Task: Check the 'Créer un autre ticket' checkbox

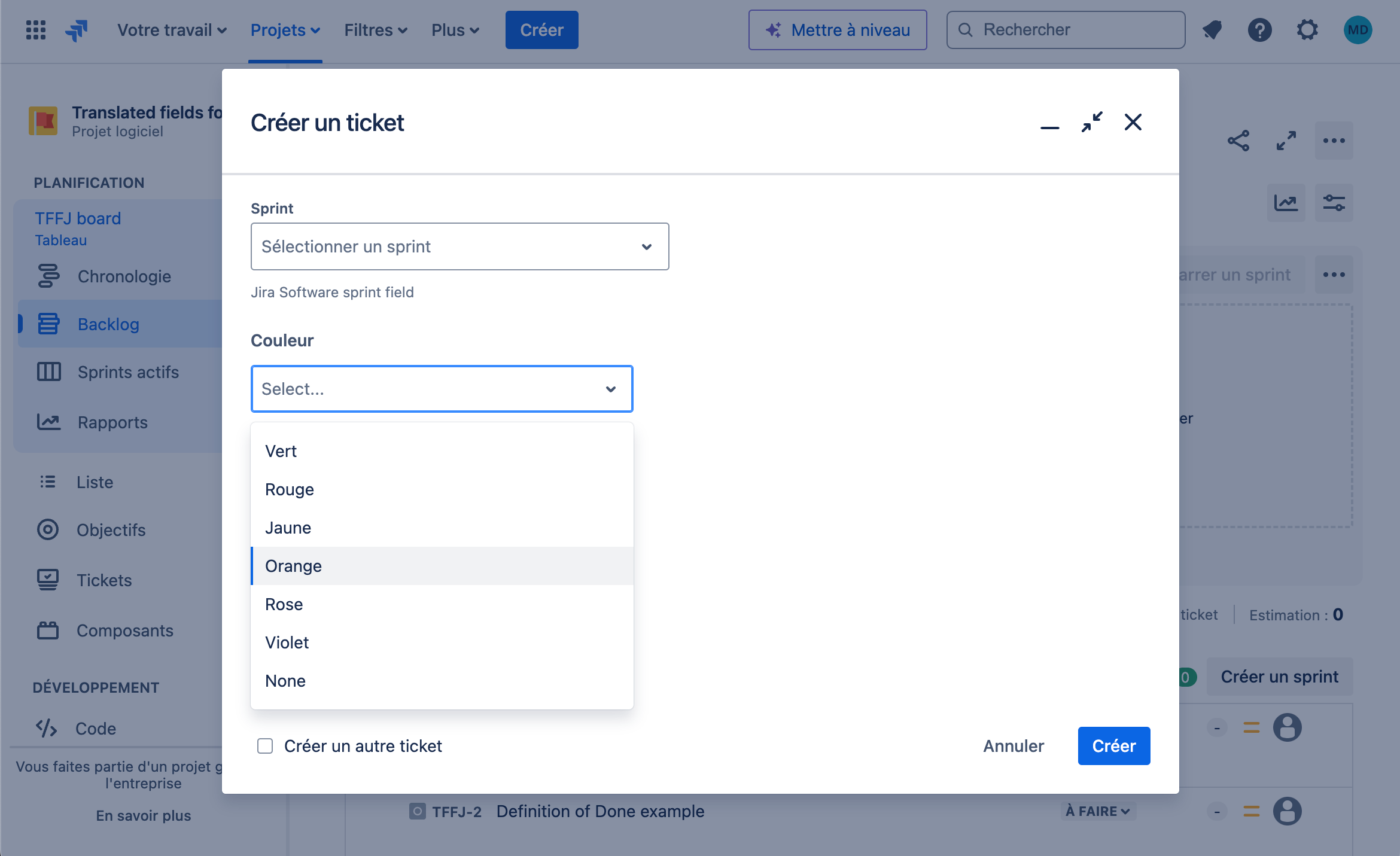Action: (265, 746)
